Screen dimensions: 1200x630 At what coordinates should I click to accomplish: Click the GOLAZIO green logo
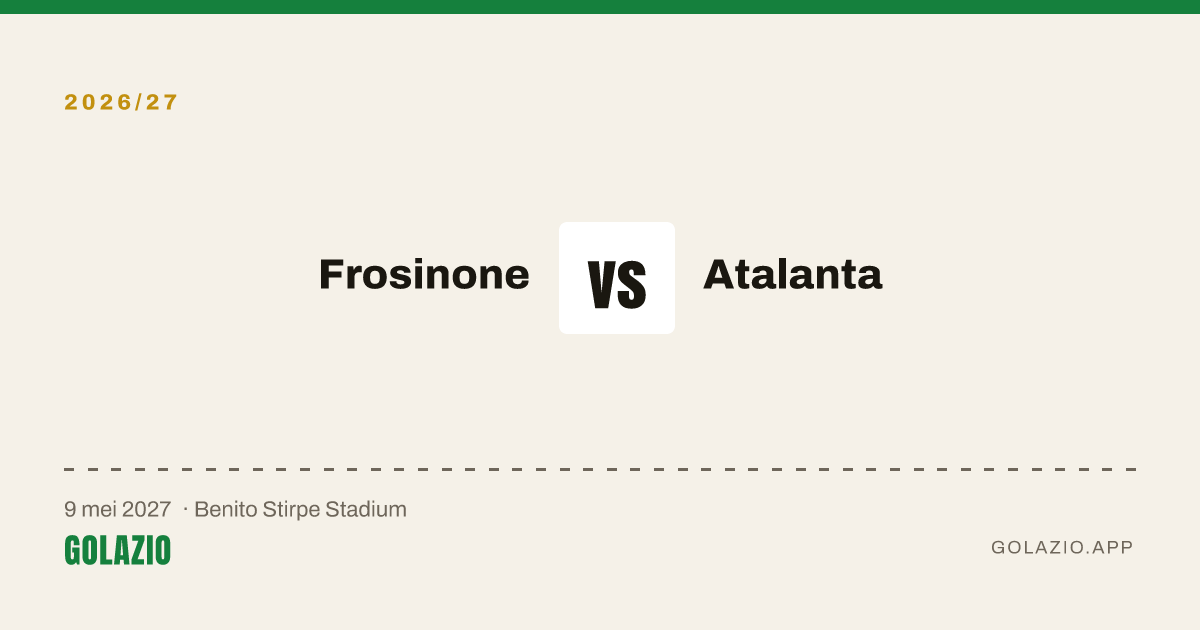coord(118,550)
